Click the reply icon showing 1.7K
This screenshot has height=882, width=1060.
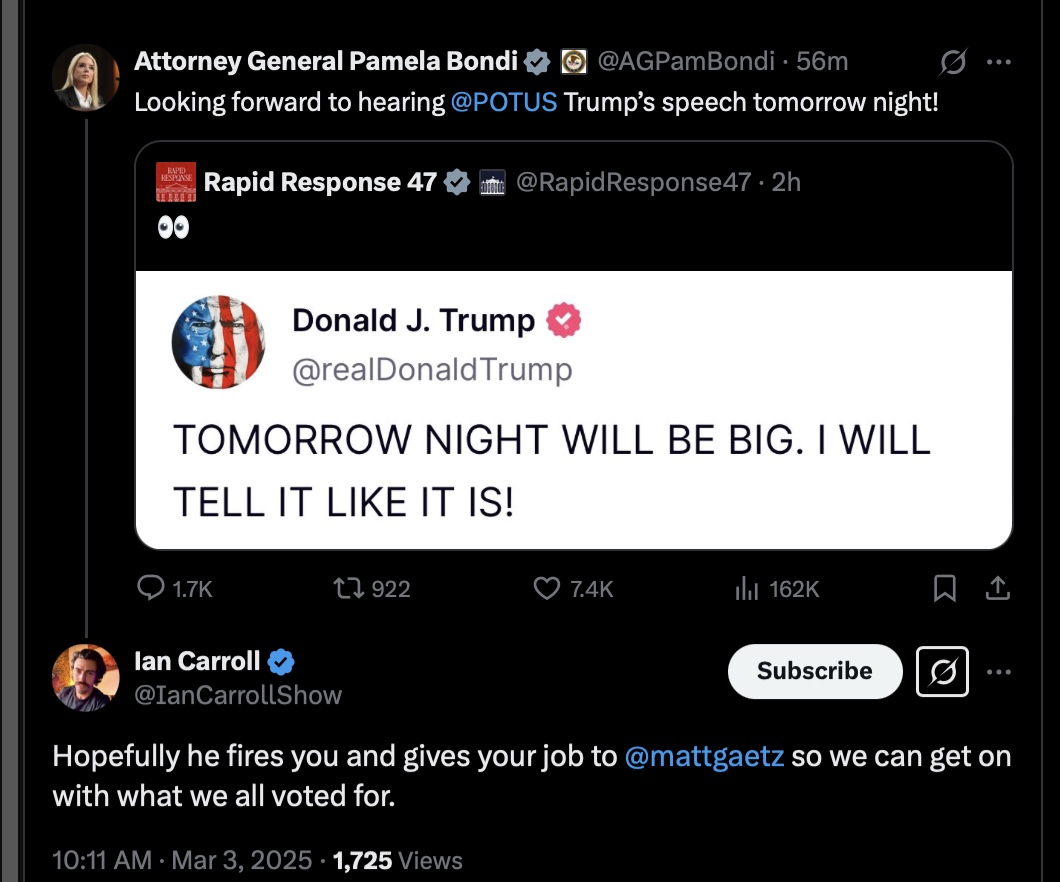click(x=151, y=588)
